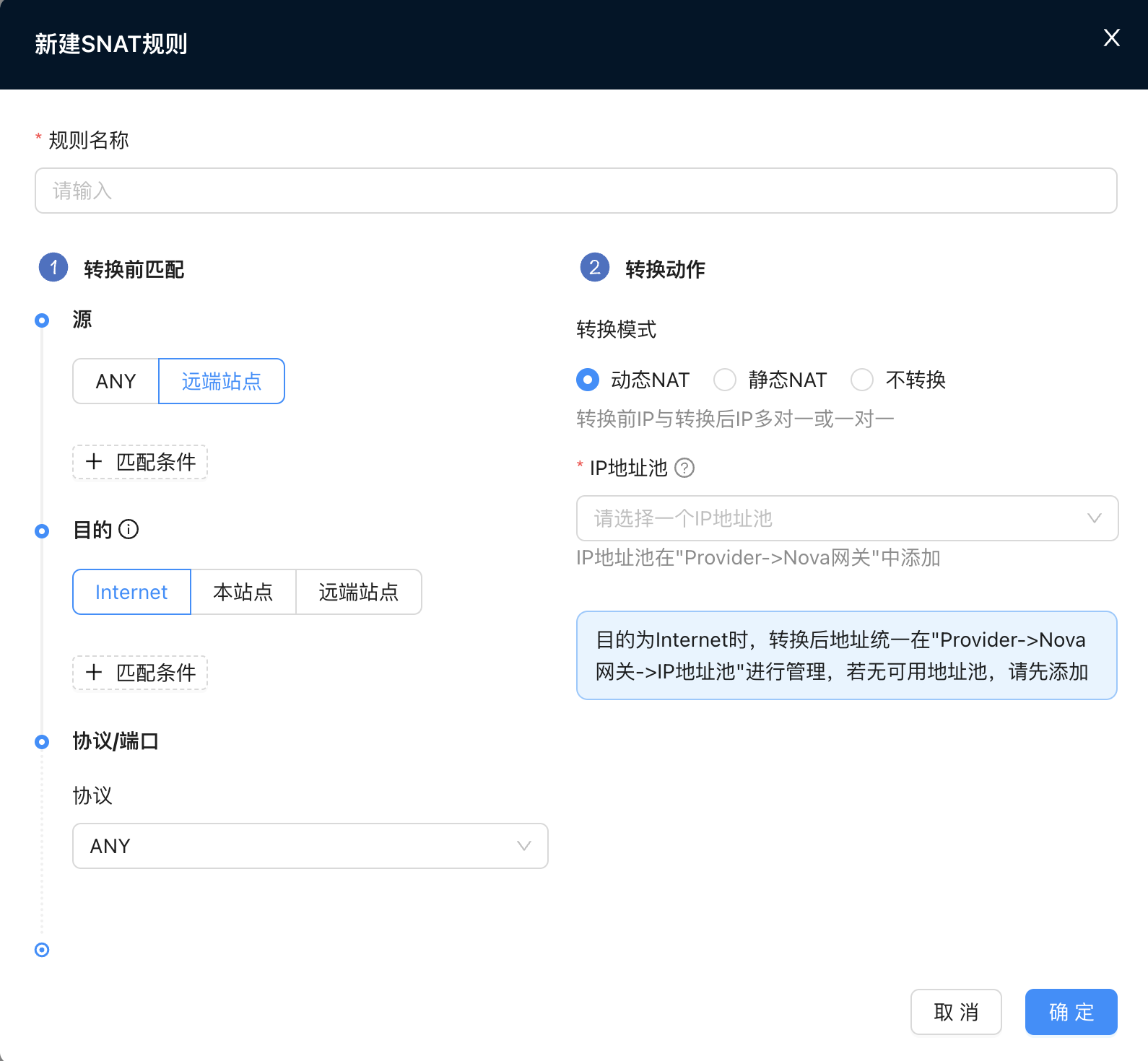Choose Internet as the destination

point(131,592)
